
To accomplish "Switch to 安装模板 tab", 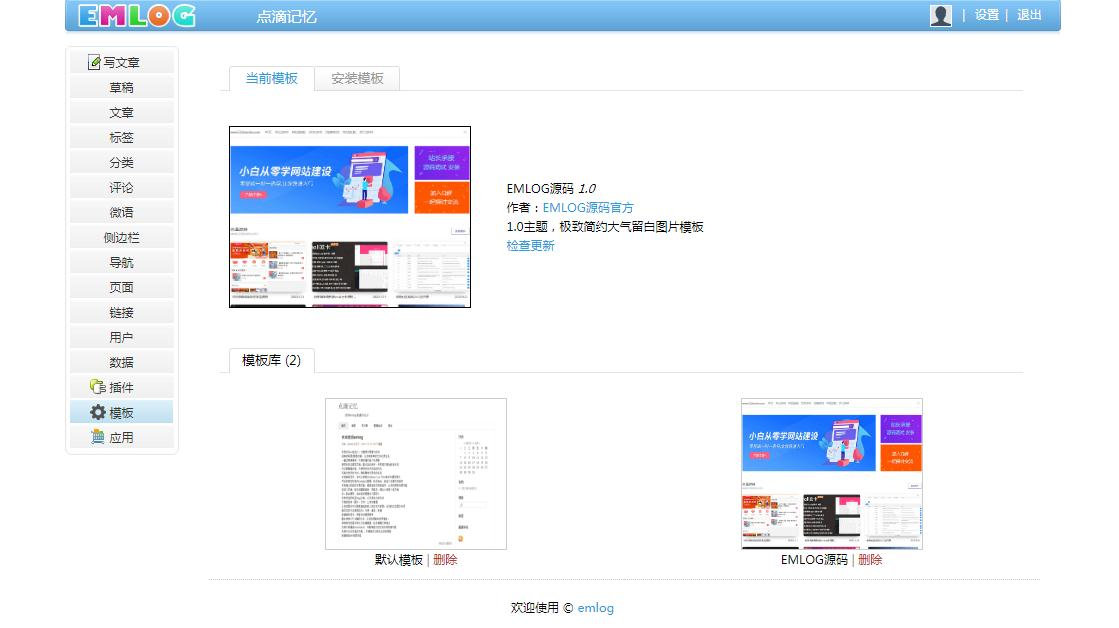I will click(358, 78).
